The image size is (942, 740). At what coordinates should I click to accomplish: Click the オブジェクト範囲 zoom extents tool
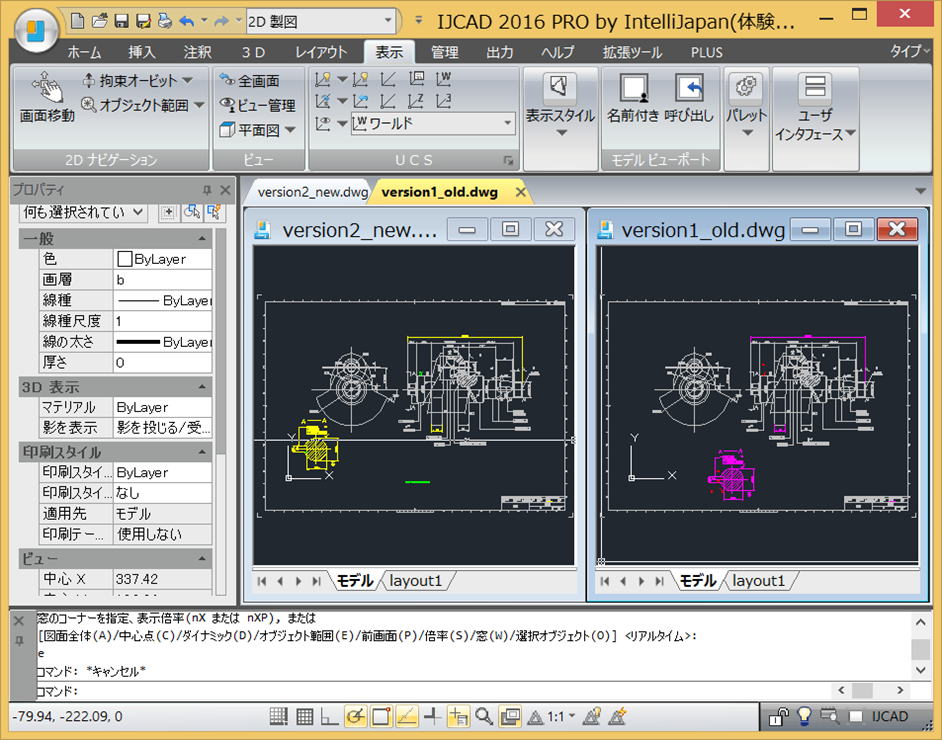click(x=135, y=105)
